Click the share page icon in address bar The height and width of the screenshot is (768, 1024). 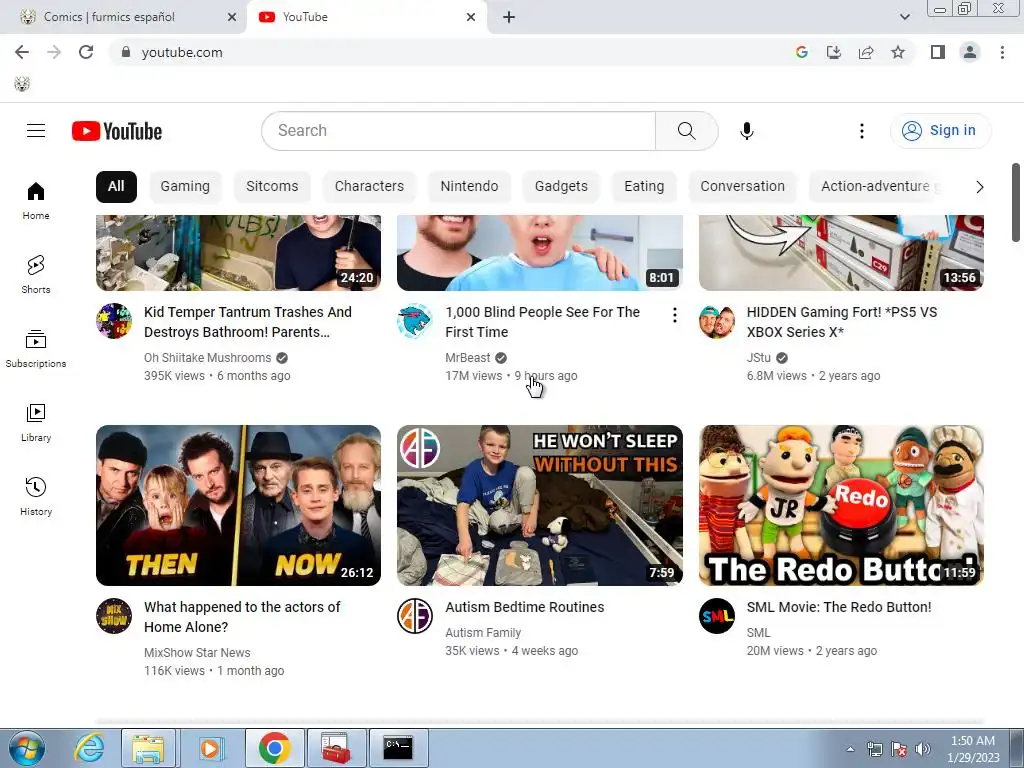[866, 52]
